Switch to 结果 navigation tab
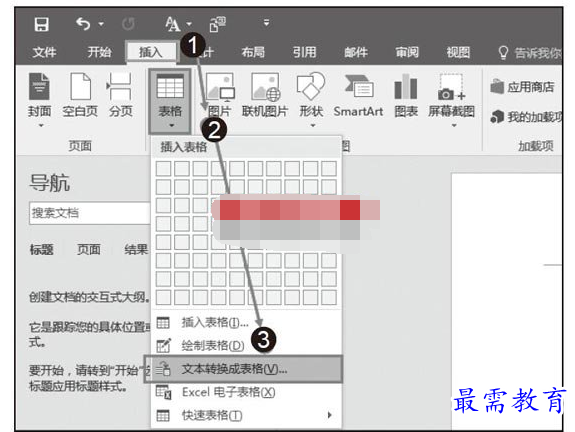This screenshot has height=432, width=575. [136, 250]
